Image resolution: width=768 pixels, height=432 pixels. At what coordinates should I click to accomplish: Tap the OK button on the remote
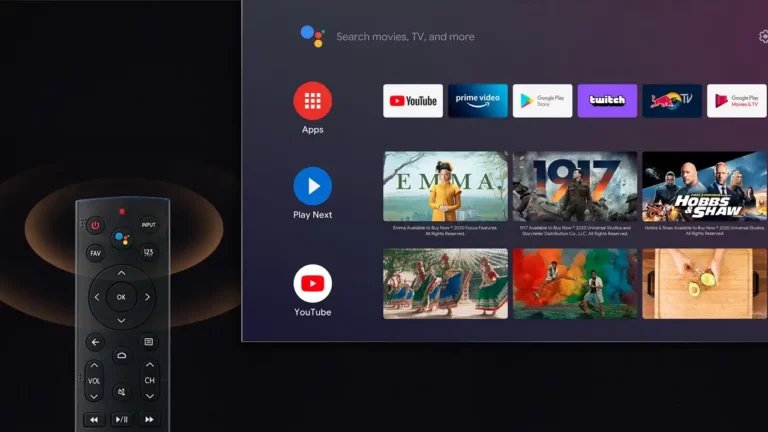[121, 297]
